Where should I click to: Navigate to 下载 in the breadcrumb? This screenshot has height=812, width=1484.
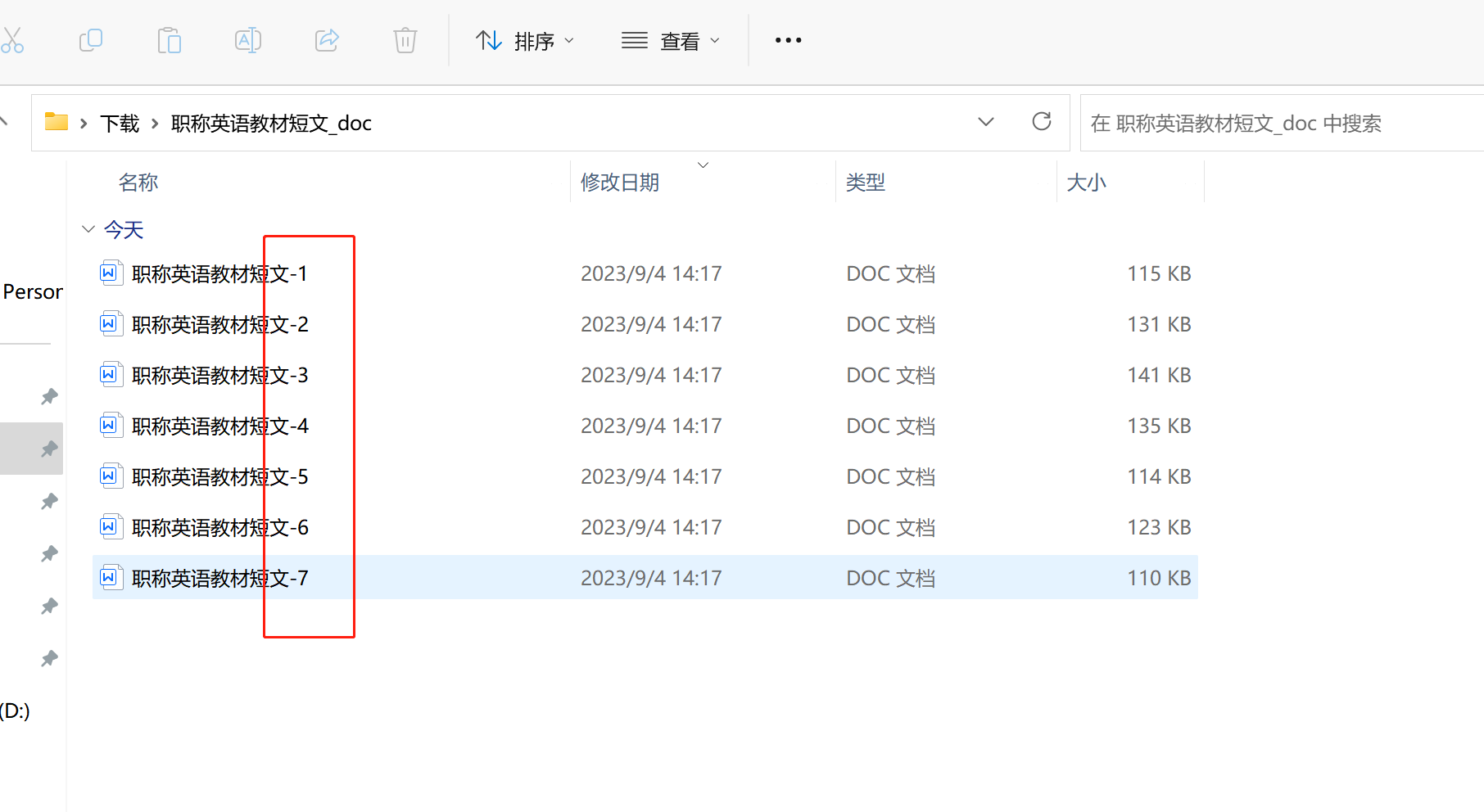[120, 123]
